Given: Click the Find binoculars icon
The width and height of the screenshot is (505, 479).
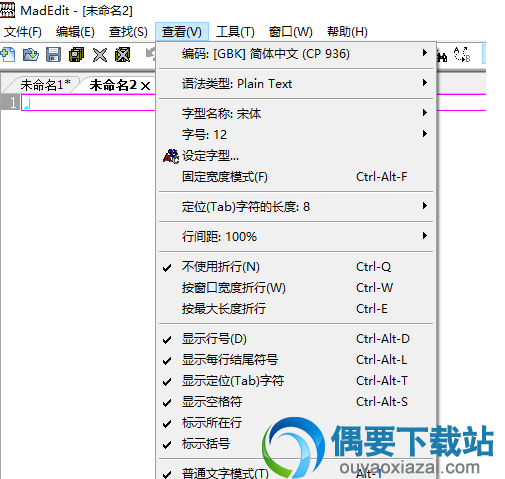Looking at the screenshot, I should point(442,57).
